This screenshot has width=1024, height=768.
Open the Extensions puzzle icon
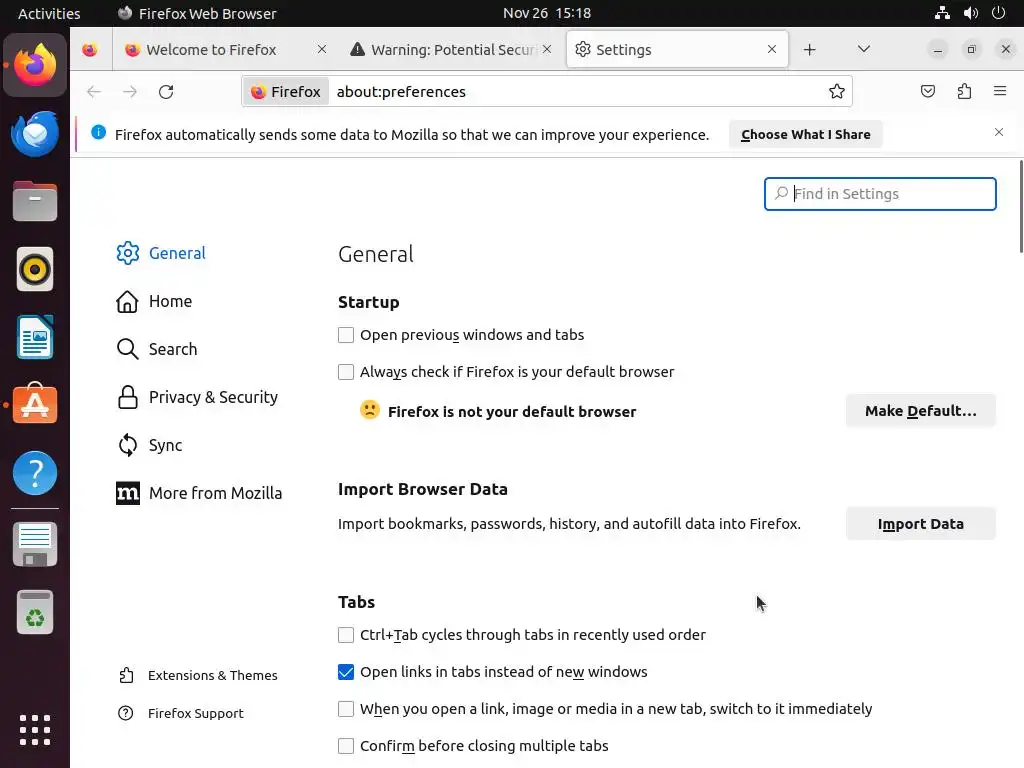[964, 92]
